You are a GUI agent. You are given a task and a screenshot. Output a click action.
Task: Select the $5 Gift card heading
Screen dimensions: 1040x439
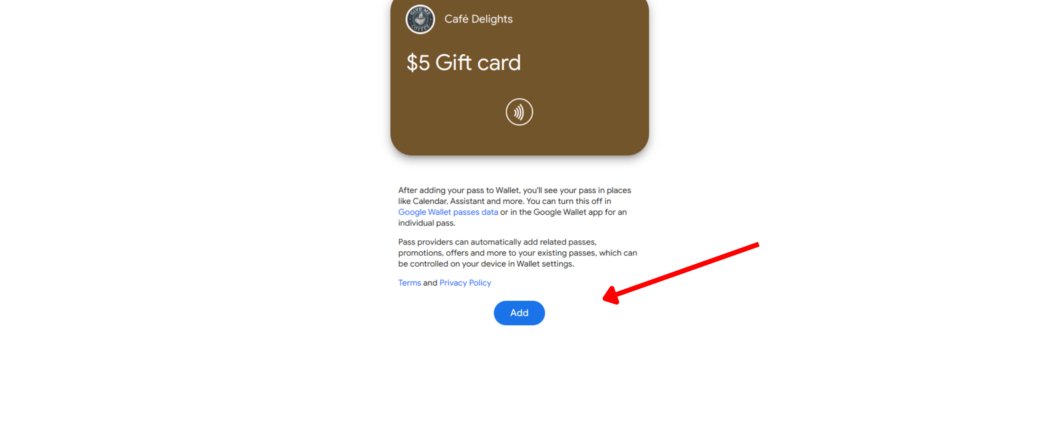[464, 63]
